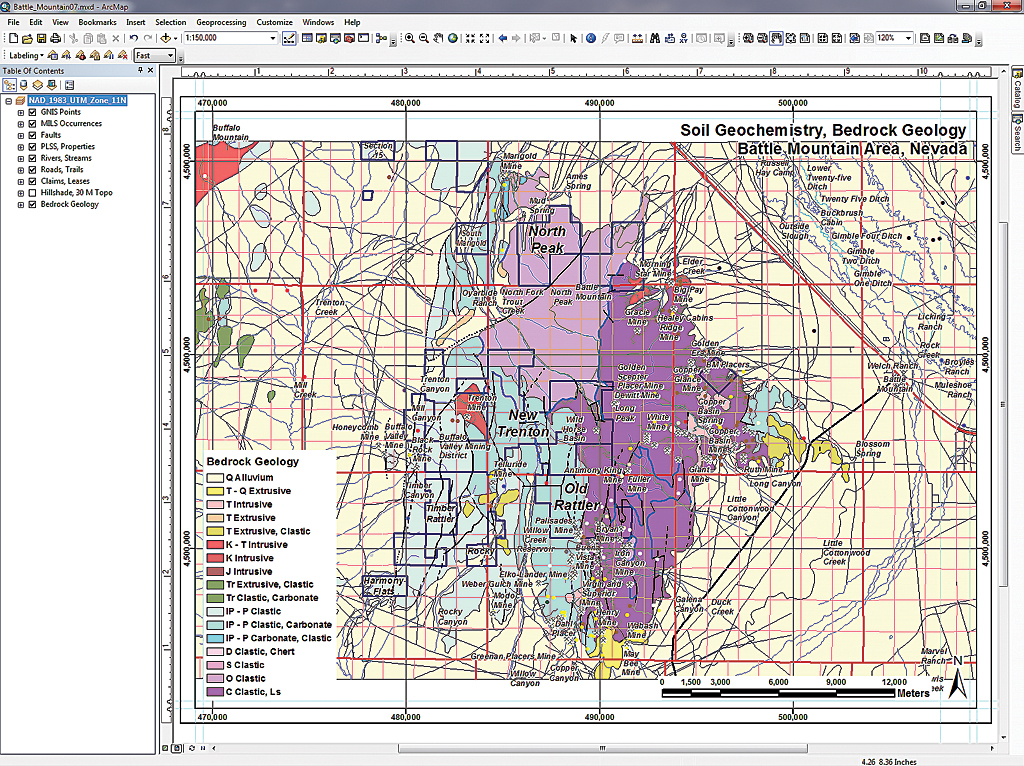The height and width of the screenshot is (766, 1024).
Task: Toggle Rivers, Streams layer checkbox
Action: 32,158
